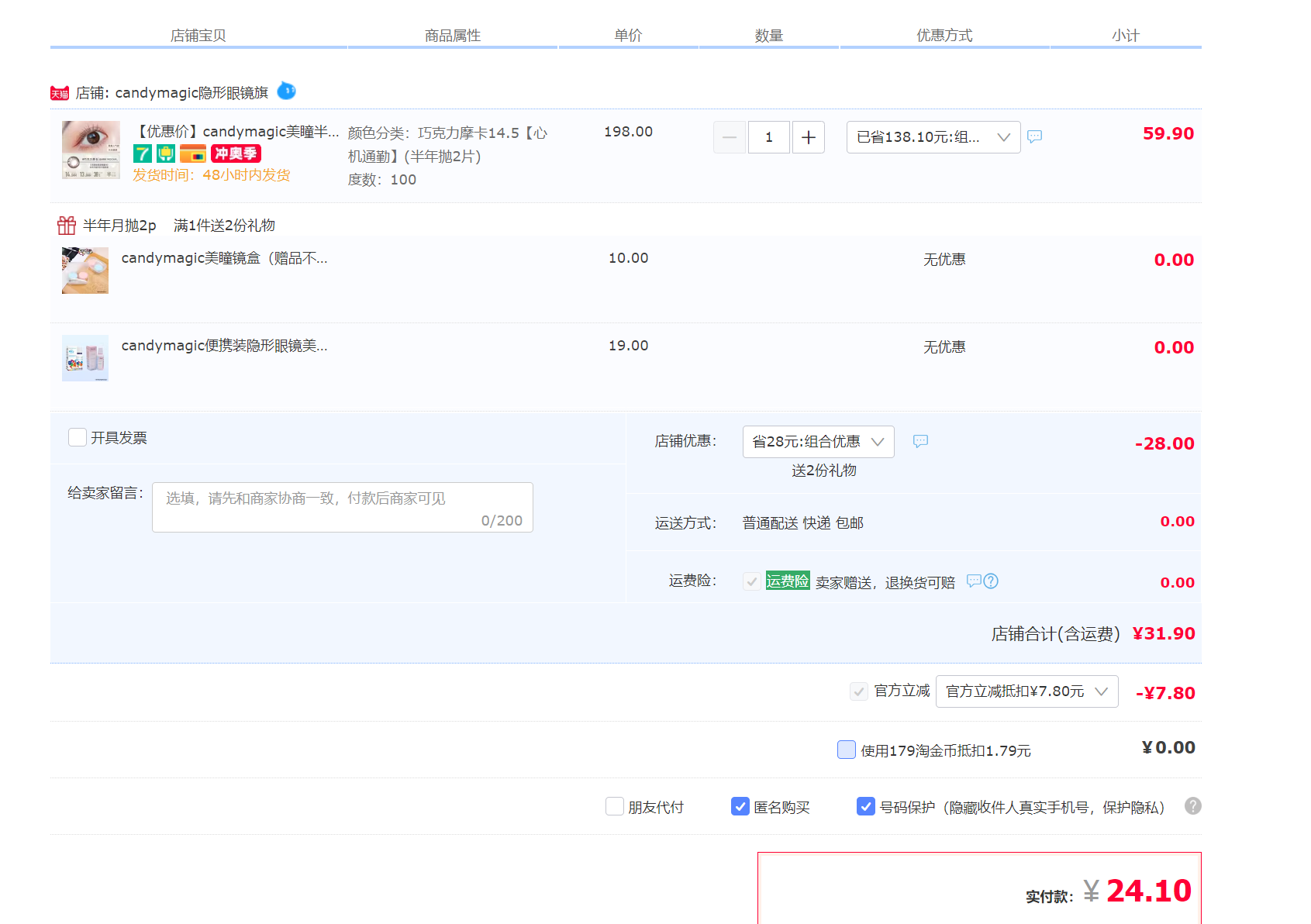Image resolution: width=1311 pixels, height=924 pixels.
Task: Focus the quantity input field
Action: point(769,137)
